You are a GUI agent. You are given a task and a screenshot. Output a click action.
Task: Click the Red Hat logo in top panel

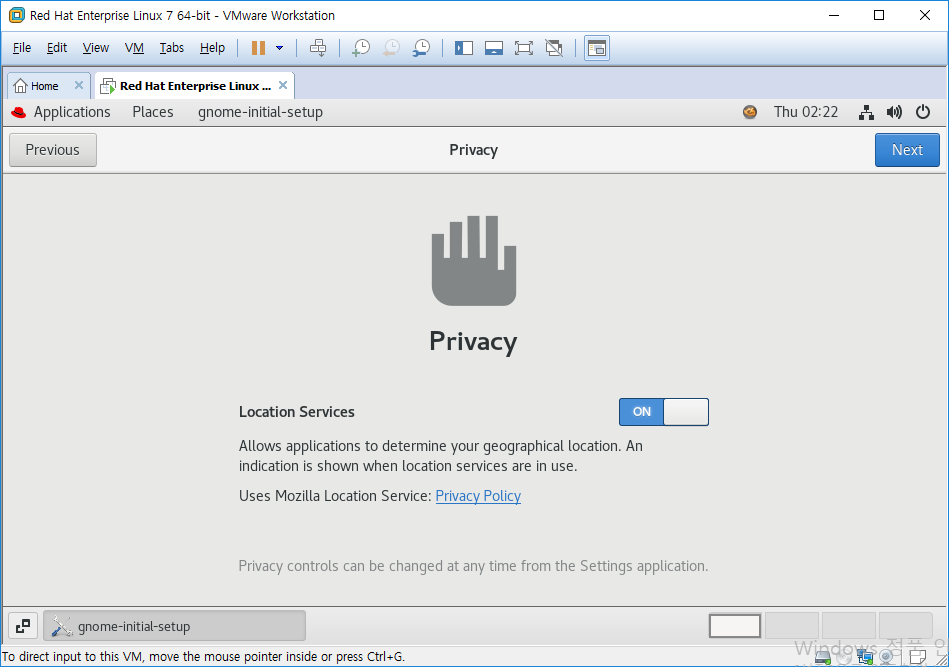(19, 112)
